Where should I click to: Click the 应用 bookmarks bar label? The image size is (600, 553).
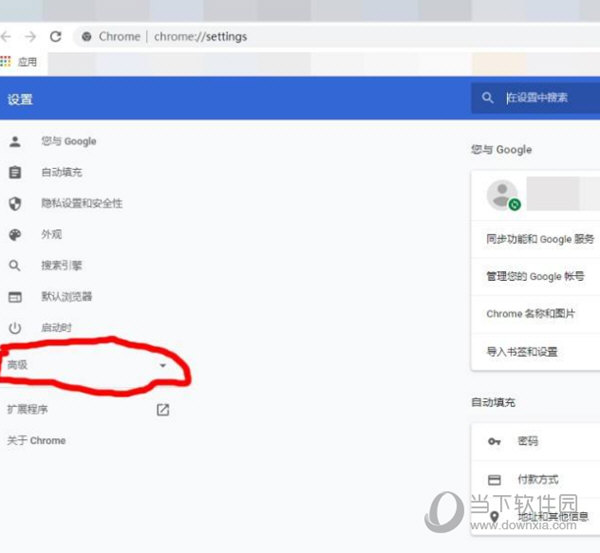point(28,62)
